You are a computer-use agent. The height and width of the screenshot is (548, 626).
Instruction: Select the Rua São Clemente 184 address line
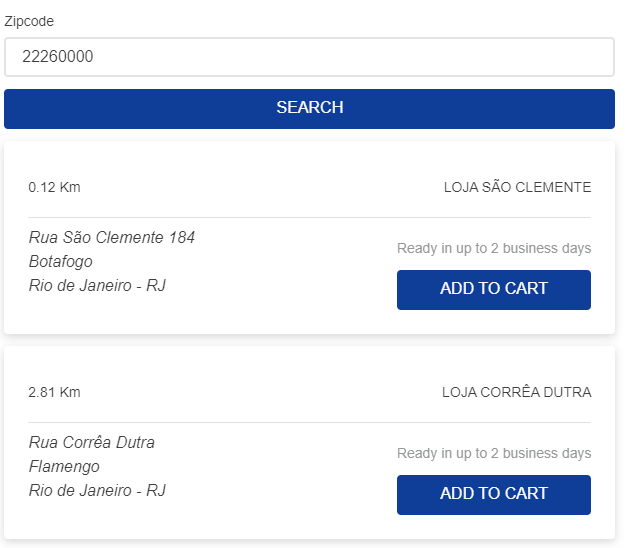click(112, 237)
